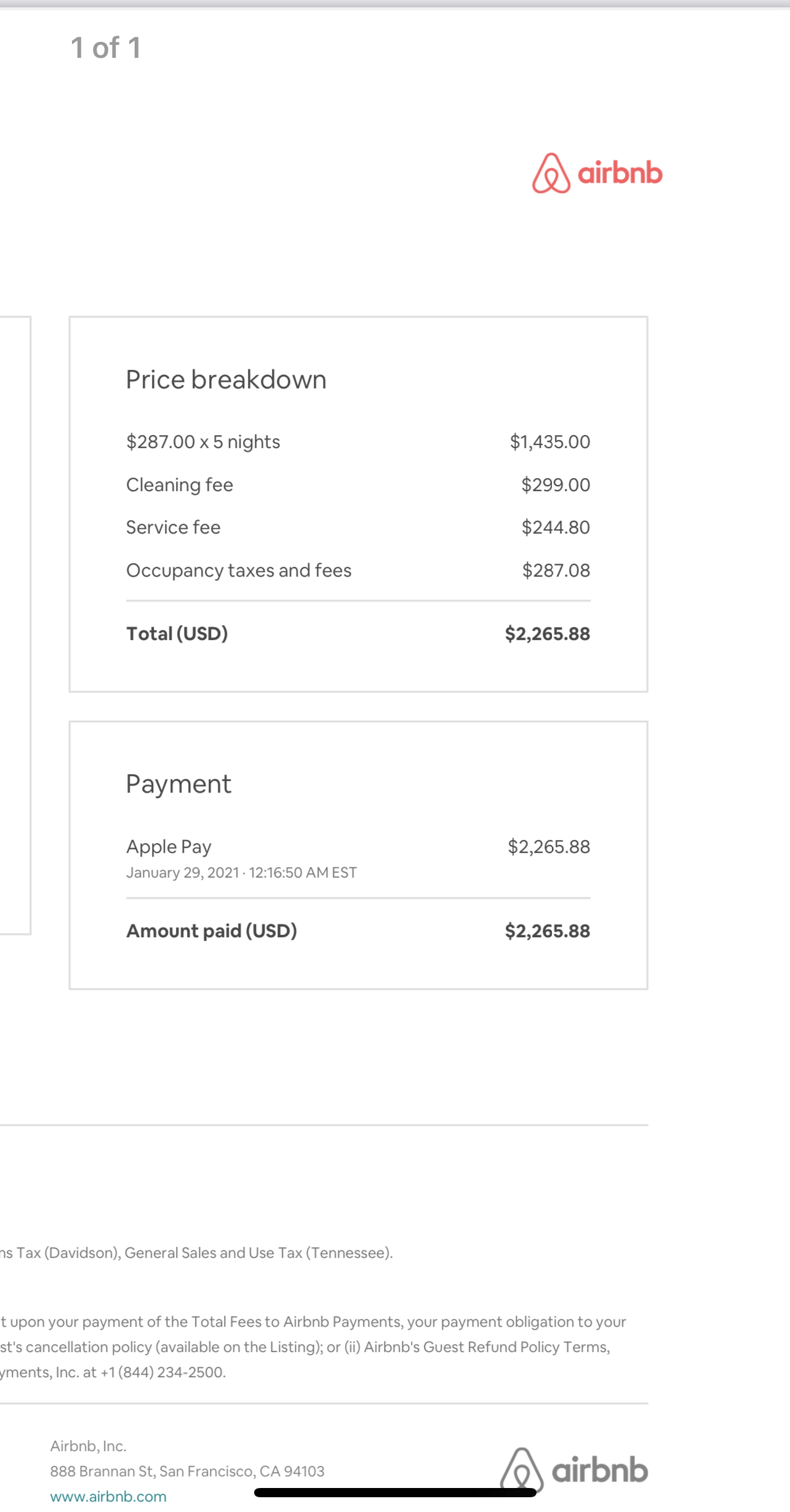Tap the gray Airbnb logo in footer
The image size is (790, 1512).
coord(574,1470)
